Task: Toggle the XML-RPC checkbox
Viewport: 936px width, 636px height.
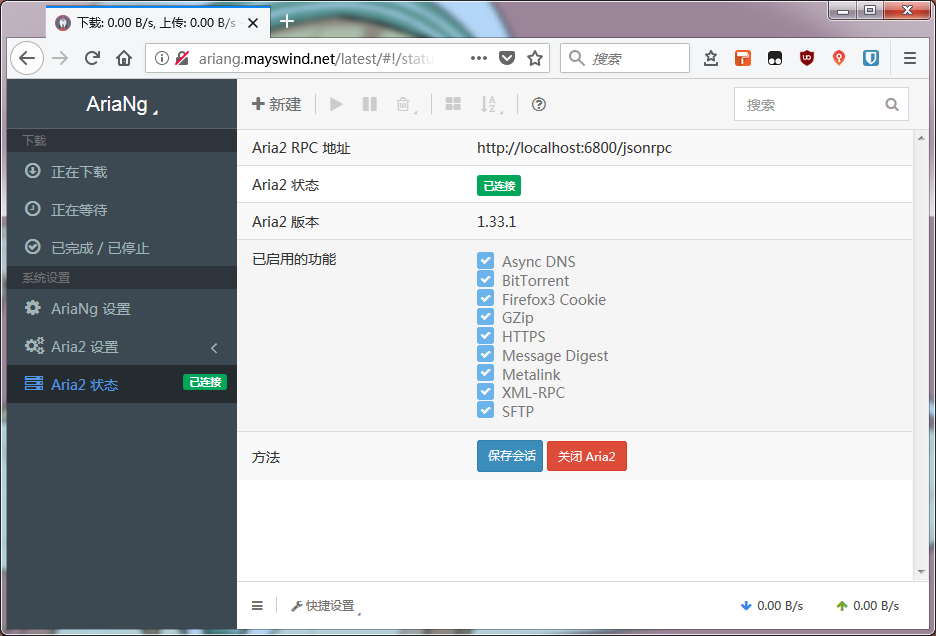Action: pos(485,392)
